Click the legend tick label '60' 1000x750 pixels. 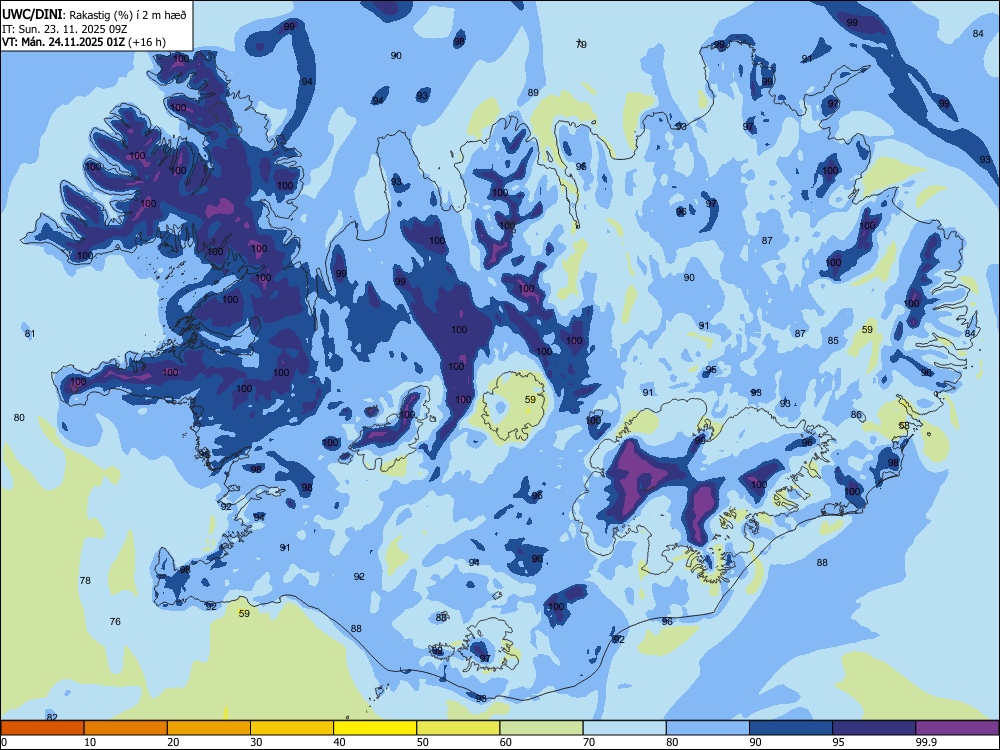(x=506, y=742)
